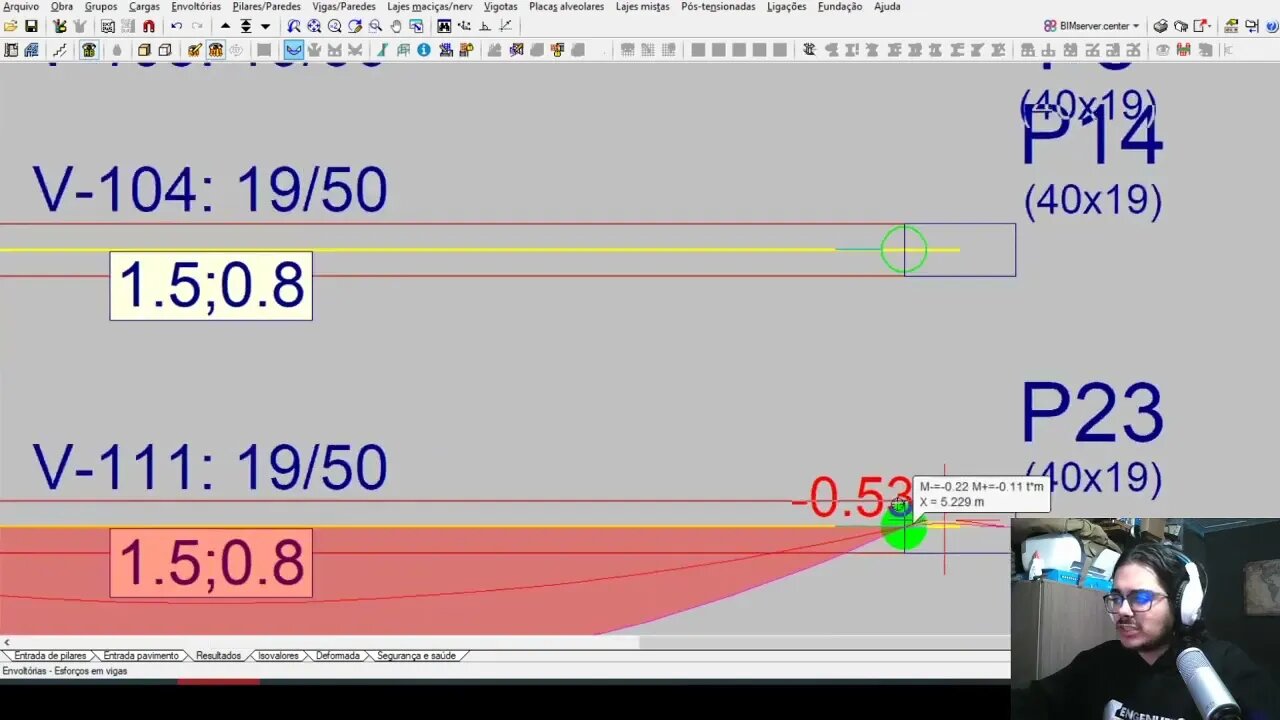This screenshot has width=1280, height=720.
Task: Click the 3D box view icon
Action: (144, 49)
